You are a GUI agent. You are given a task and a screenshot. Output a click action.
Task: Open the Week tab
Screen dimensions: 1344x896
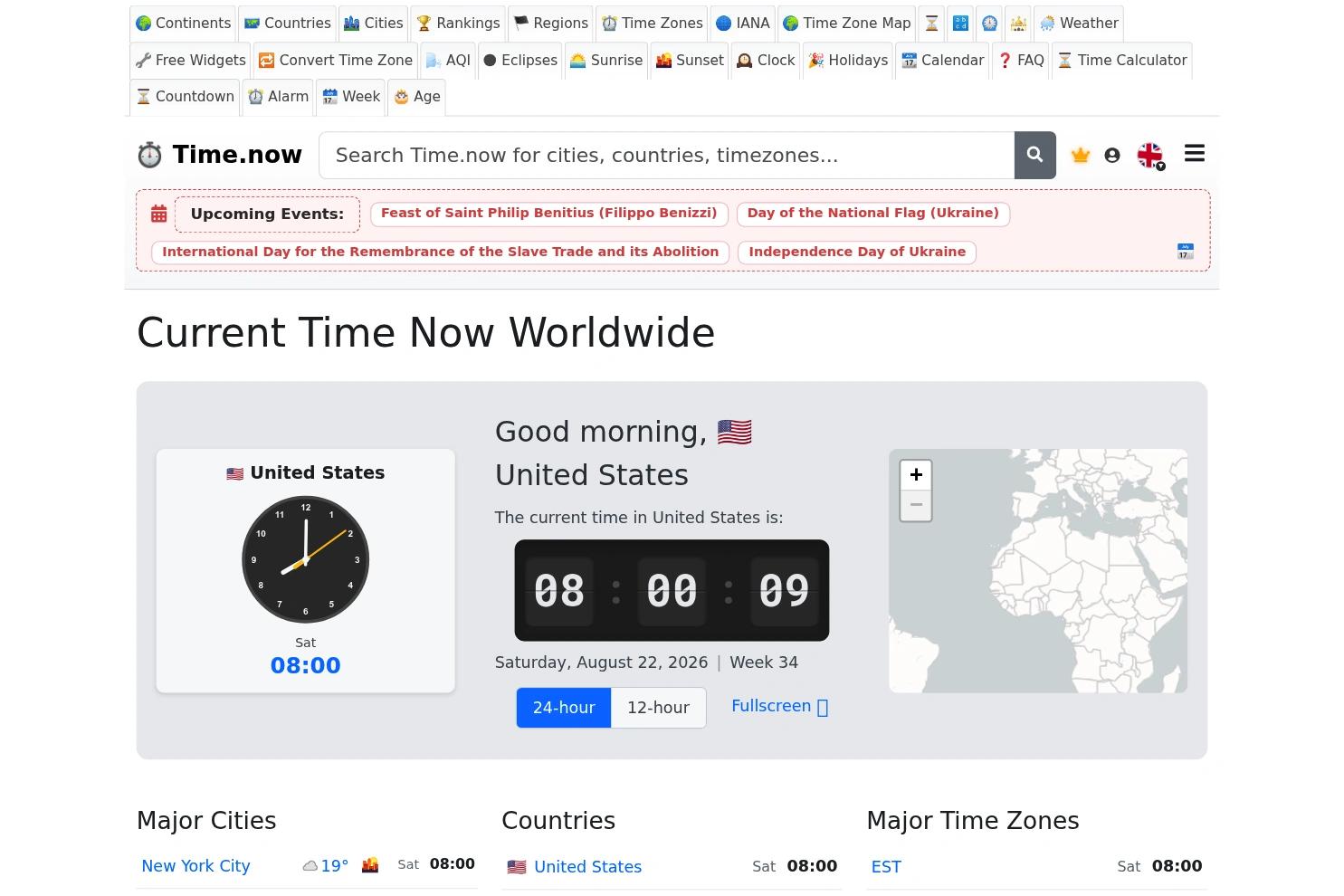coord(351,97)
